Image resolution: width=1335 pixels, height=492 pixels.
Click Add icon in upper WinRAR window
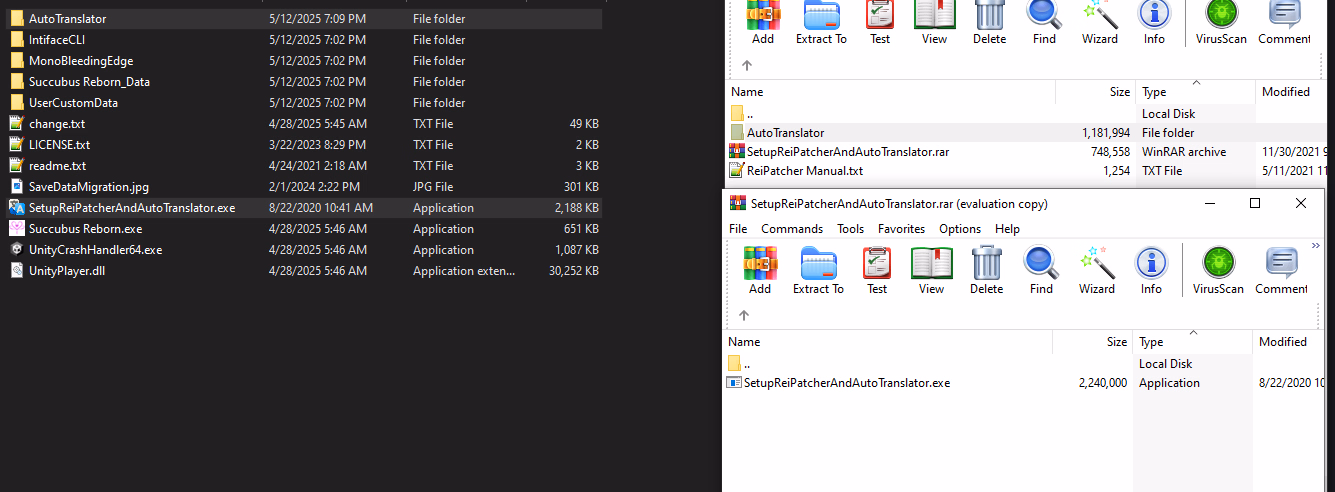(x=763, y=22)
